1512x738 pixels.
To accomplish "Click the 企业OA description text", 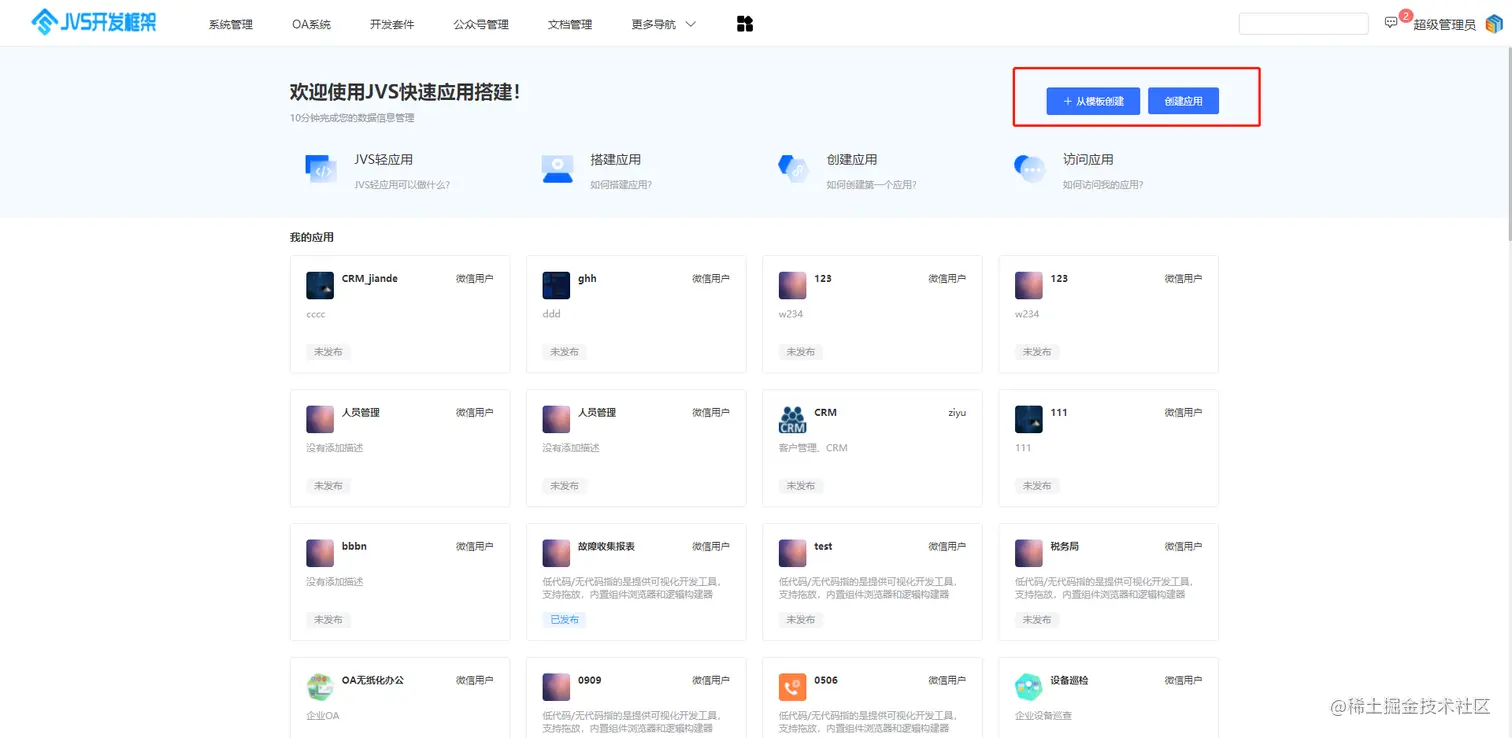I will (323, 716).
